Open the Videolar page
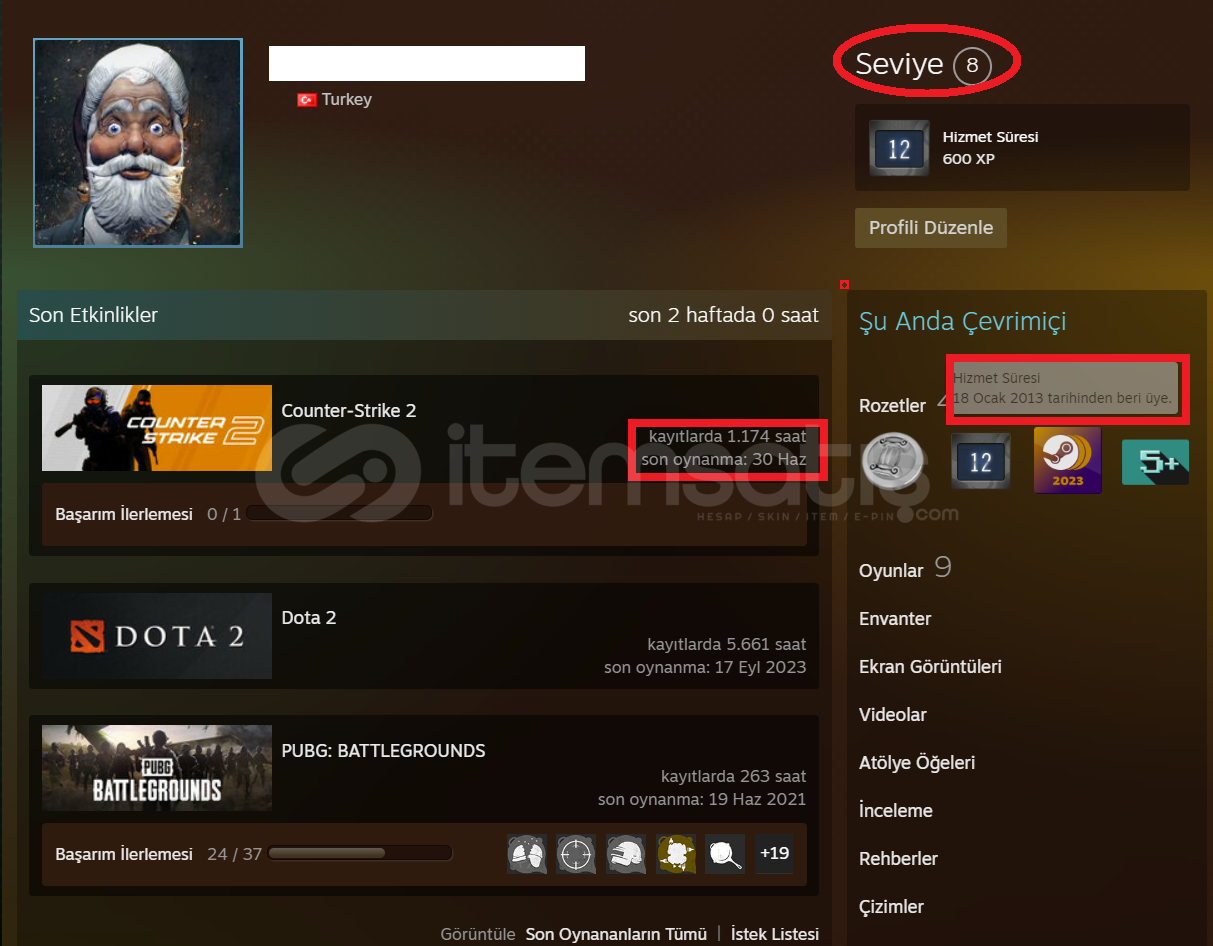This screenshot has width=1213, height=946. tap(893, 715)
